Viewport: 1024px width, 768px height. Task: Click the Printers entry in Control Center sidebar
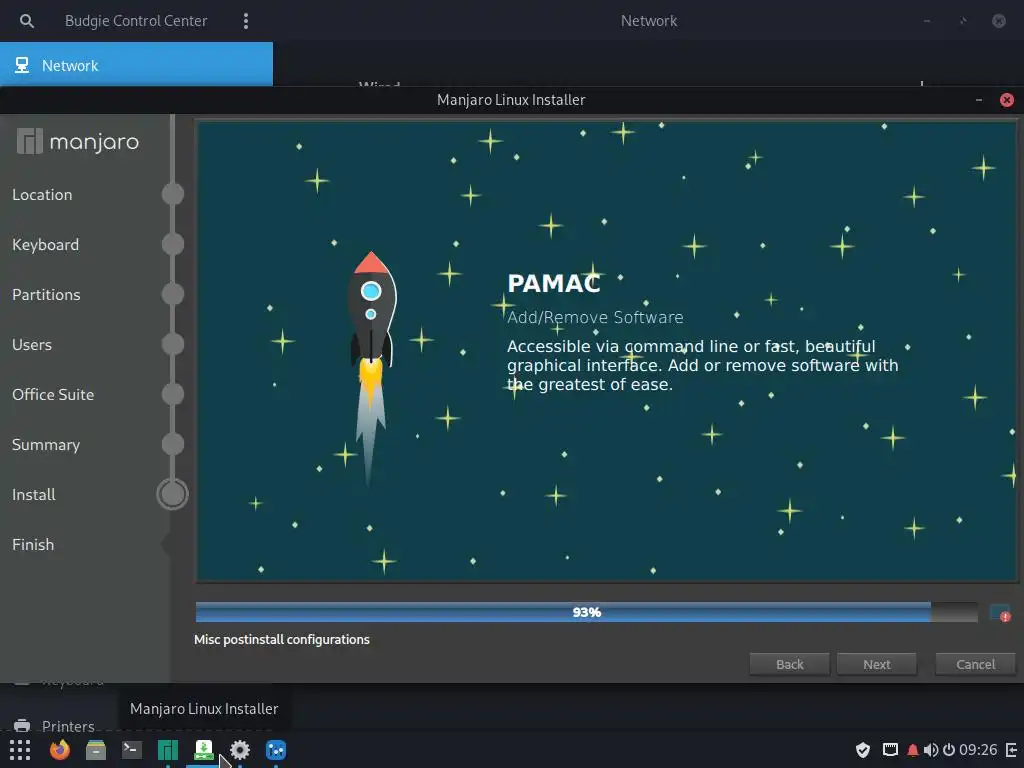68,726
